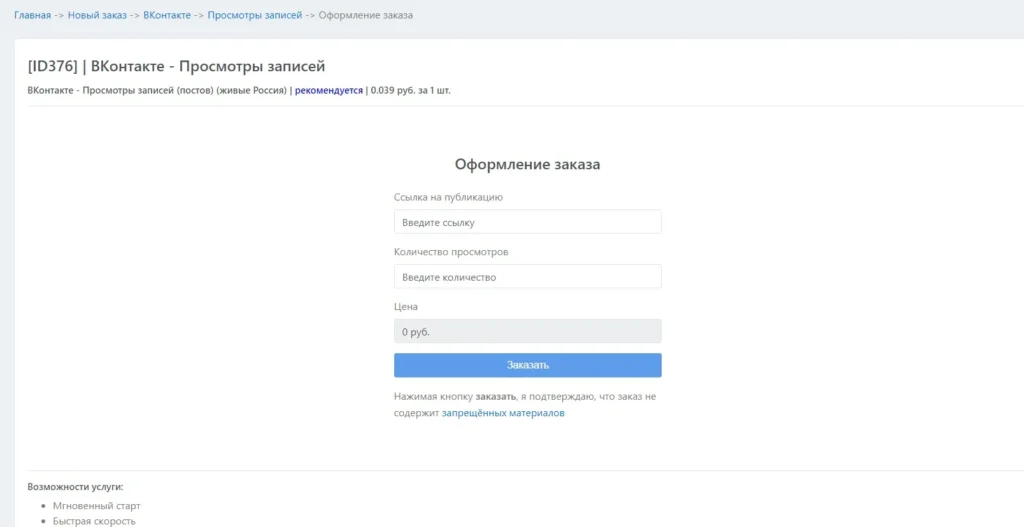Select the heading [ID376] | ВКонтакте - Просмотры записей
The height and width of the screenshot is (527, 1024).
[176, 67]
